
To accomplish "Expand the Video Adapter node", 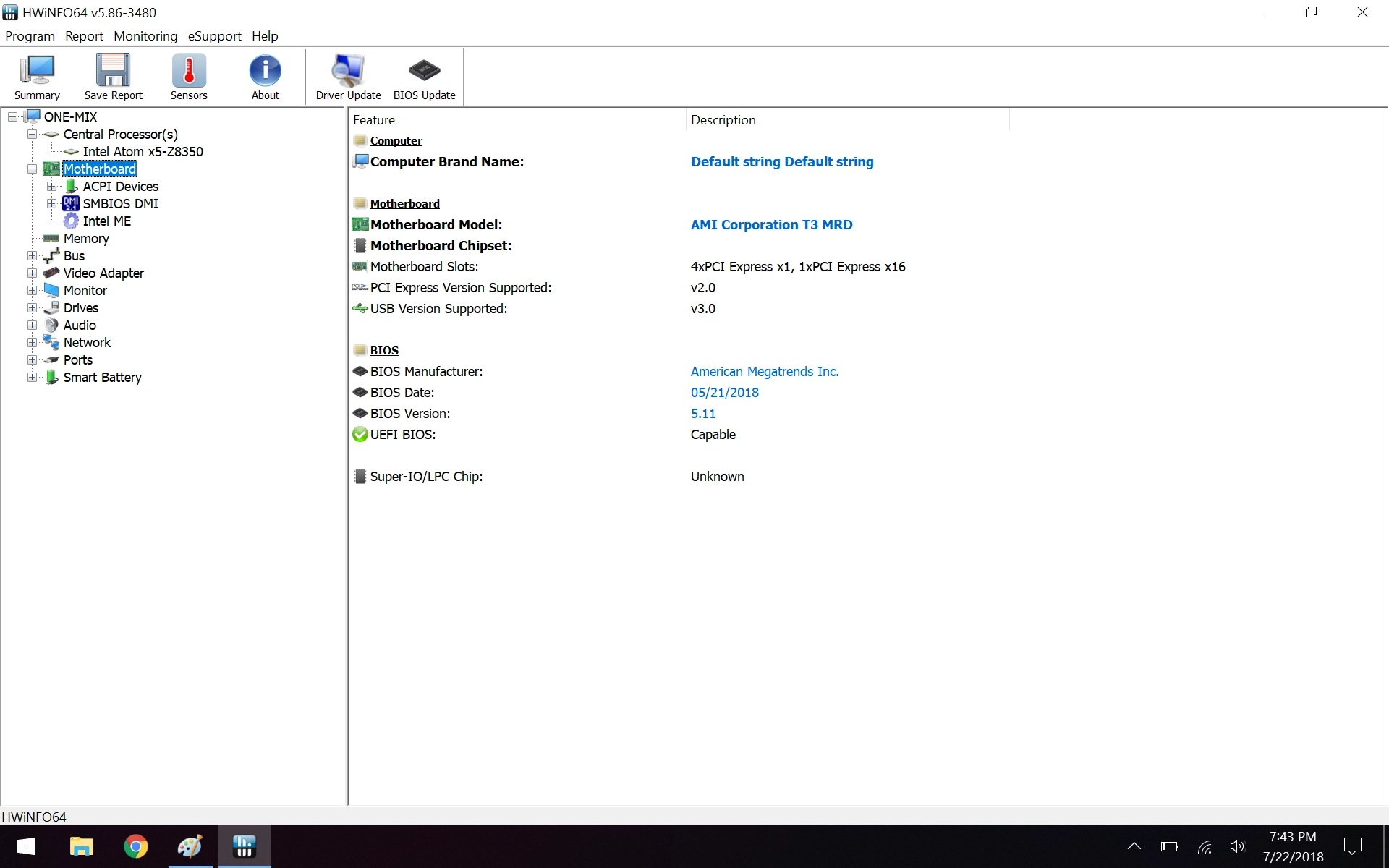I will pyautogui.click(x=33, y=273).
